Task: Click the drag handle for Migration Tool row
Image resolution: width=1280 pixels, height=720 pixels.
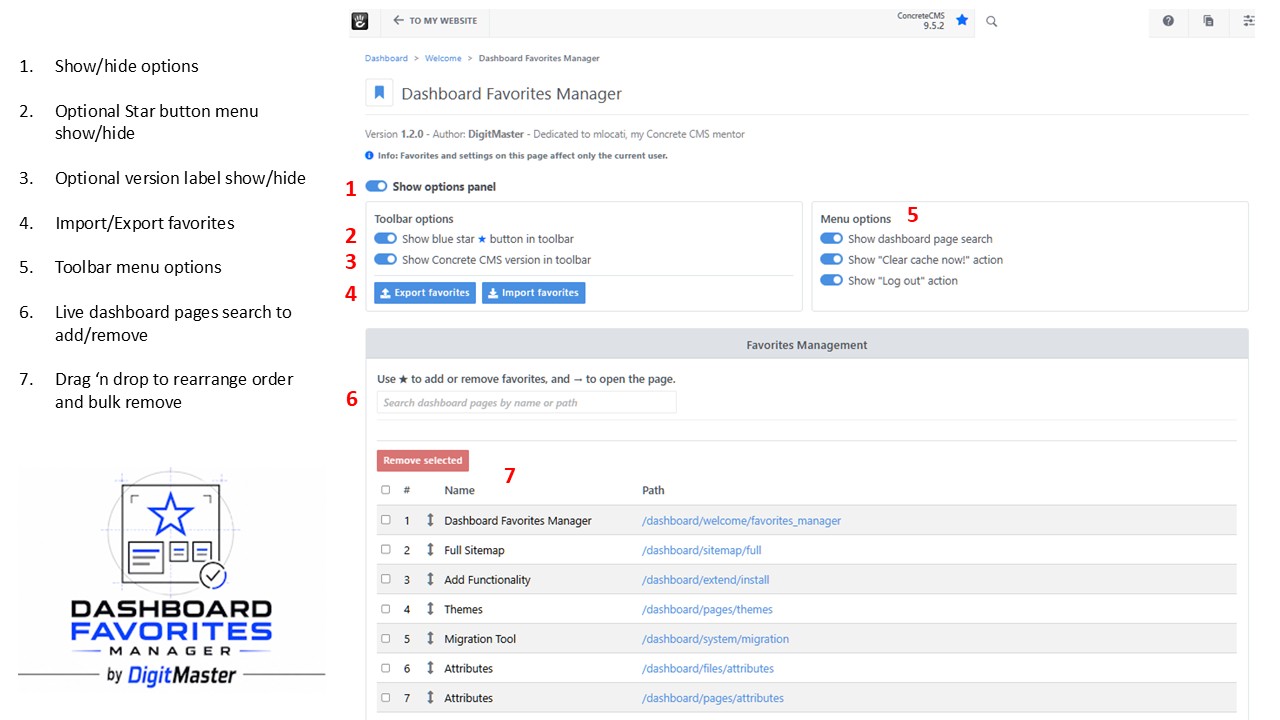Action: click(x=430, y=638)
